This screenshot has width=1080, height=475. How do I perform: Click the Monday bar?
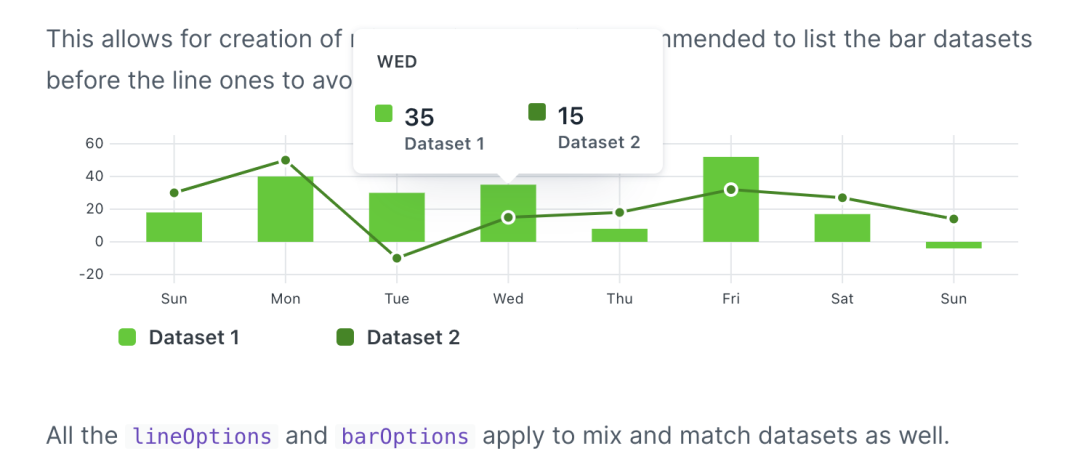coord(285,209)
